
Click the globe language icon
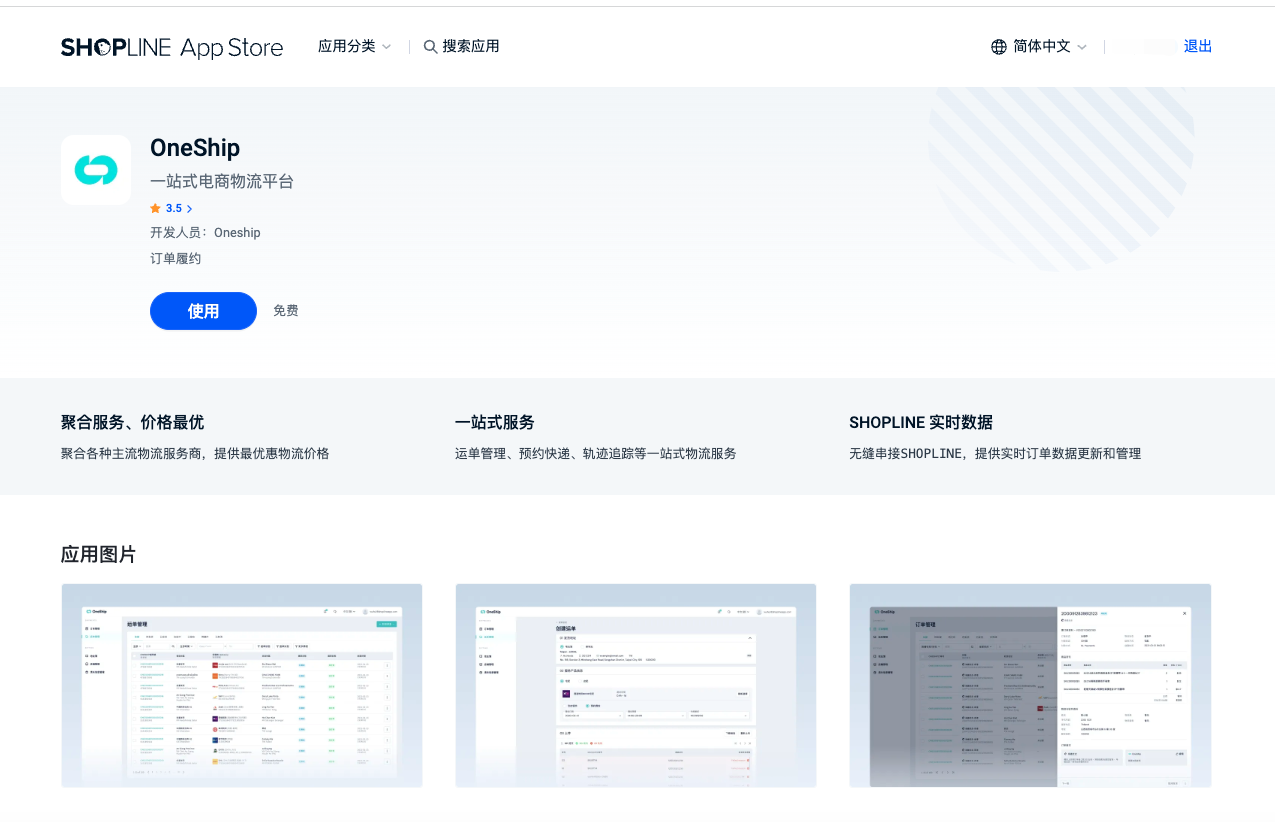998,47
